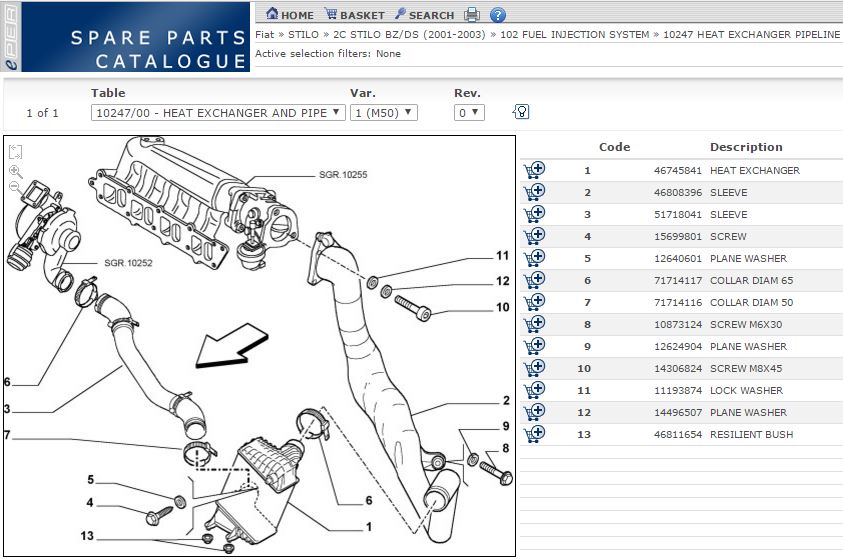Click callout number 10 in diagram
This screenshot has width=843, height=559.
point(502,307)
